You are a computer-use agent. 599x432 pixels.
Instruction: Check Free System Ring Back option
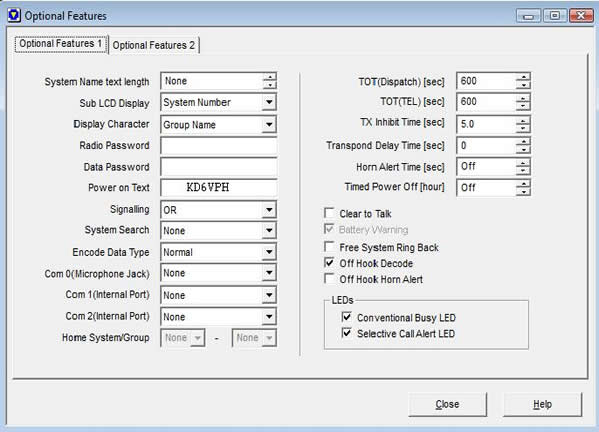click(x=329, y=247)
